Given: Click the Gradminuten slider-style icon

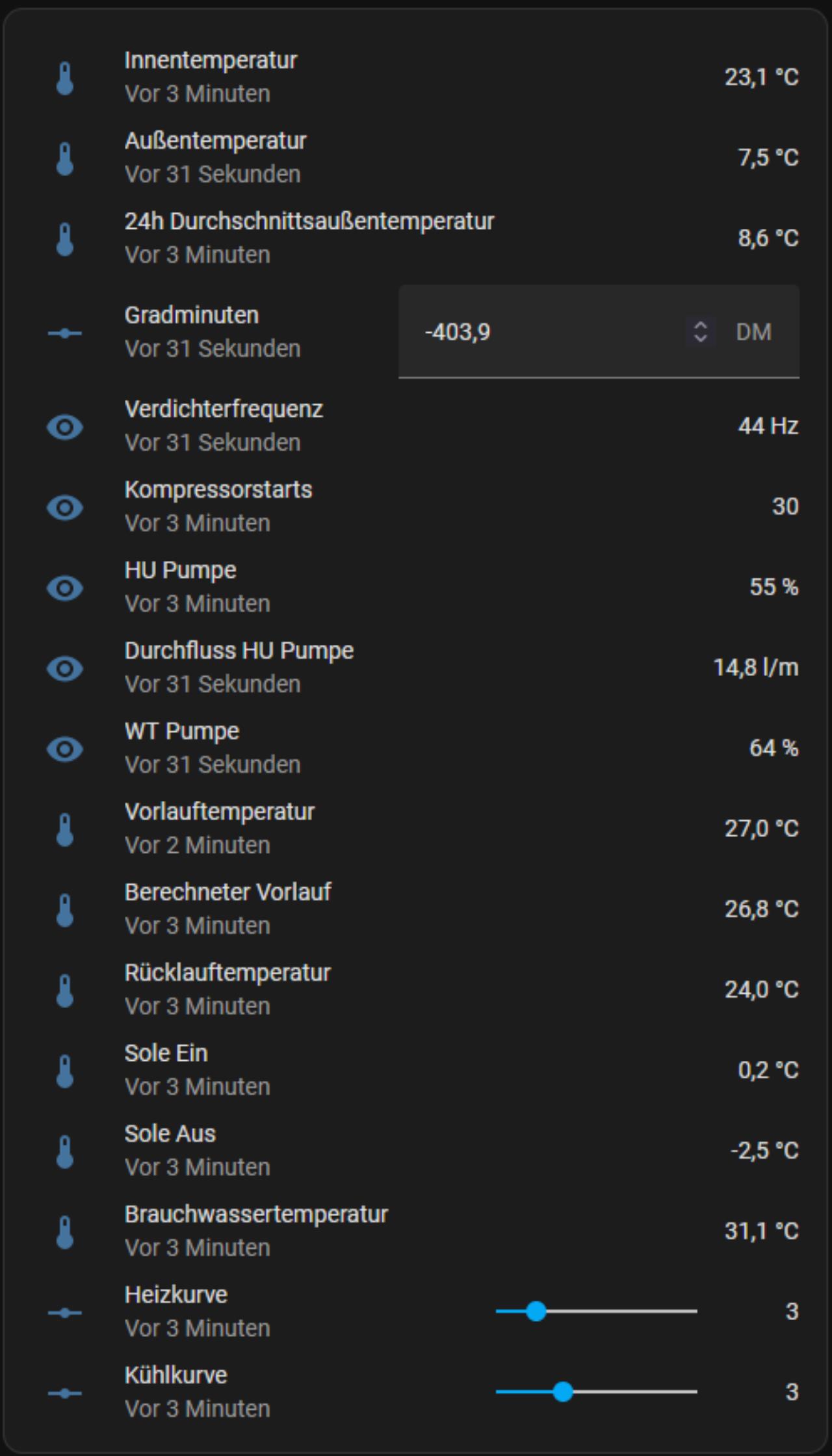Looking at the screenshot, I should [65, 333].
